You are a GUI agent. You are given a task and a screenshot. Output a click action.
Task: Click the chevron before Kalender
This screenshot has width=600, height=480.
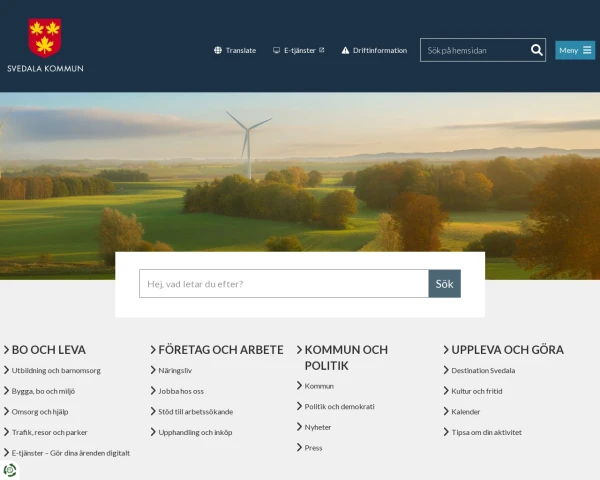click(446, 411)
